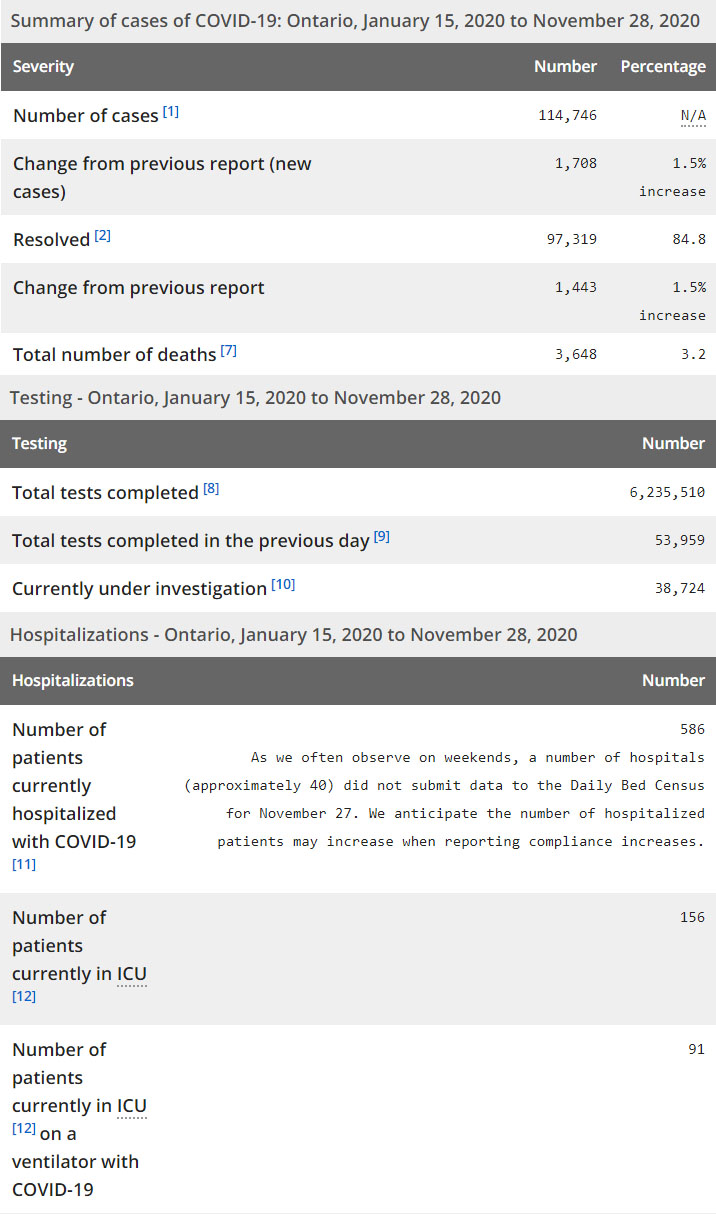Select the Number header in the Severity table

pyautogui.click(x=565, y=67)
